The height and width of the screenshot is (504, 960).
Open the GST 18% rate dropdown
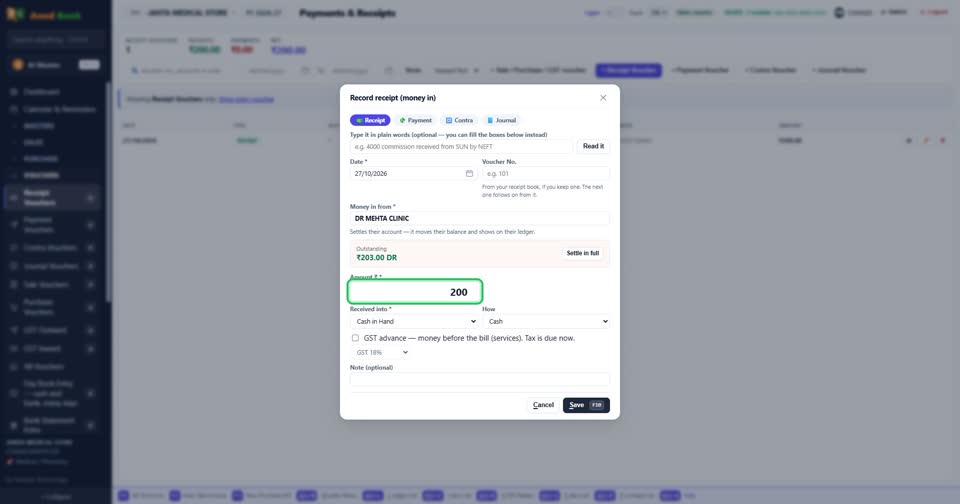tap(381, 353)
